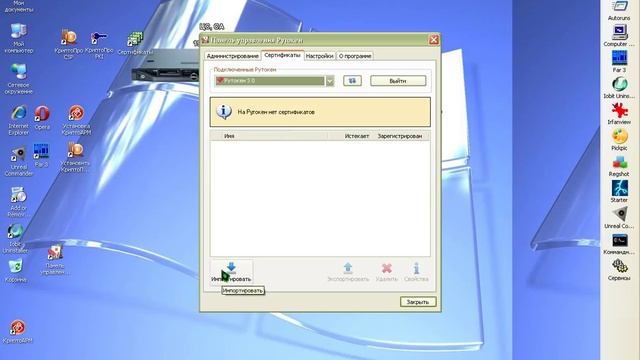640x360 pixels.
Task: Select Сертификаты desktop shortcut
Action: 135,43
